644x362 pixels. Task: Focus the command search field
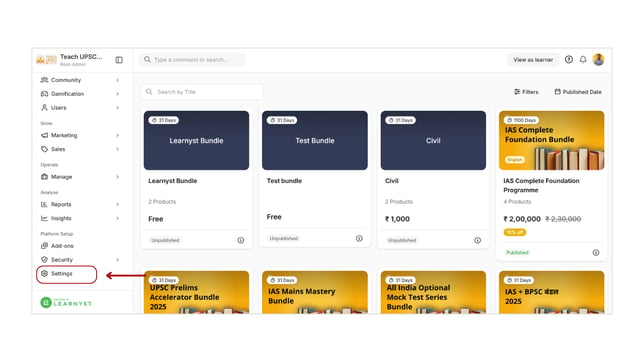[192, 60]
